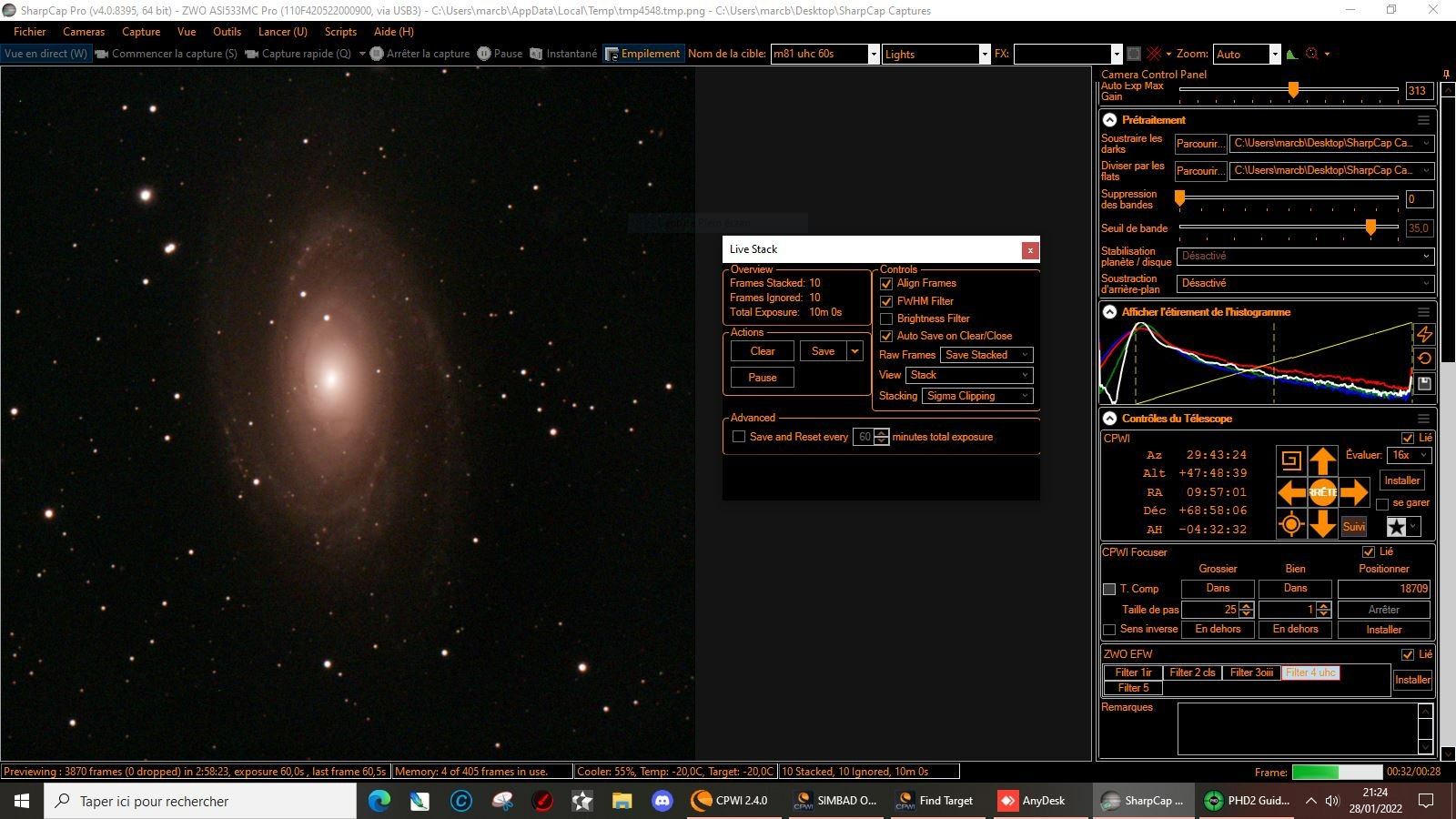
Task: Move the telescope right with the arrow
Action: tap(1354, 492)
